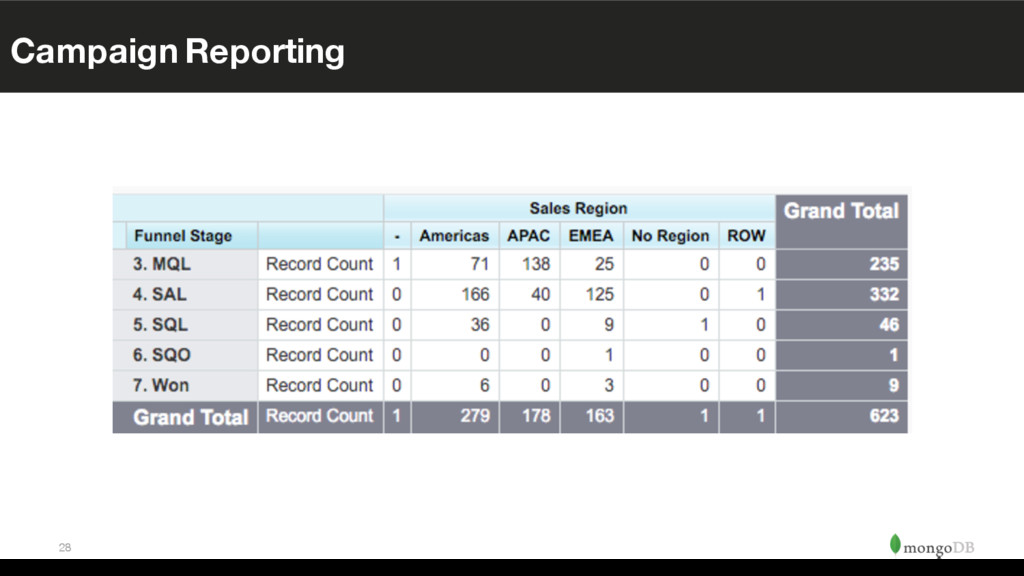Click SQL EMEA value 9
The width and height of the screenshot is (1024, 576).
pyautogui.click(x=609, y=325)
